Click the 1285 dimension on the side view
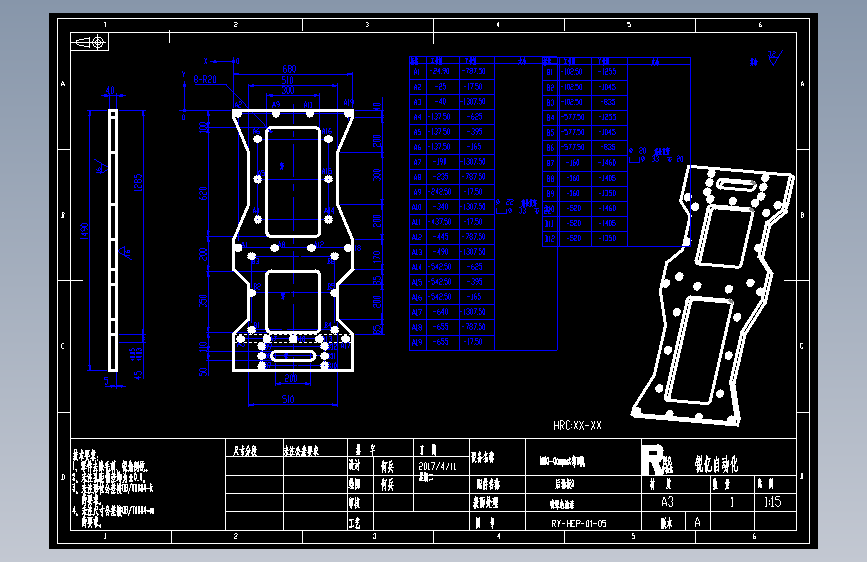The height and width of the screenshot is (562, 867). 138,183
